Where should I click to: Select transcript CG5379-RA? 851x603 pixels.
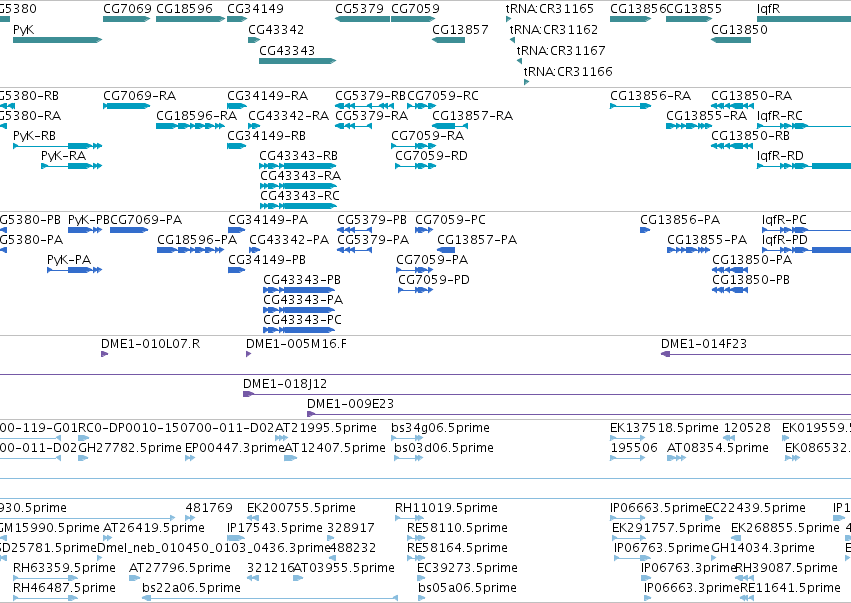(353, 126)
